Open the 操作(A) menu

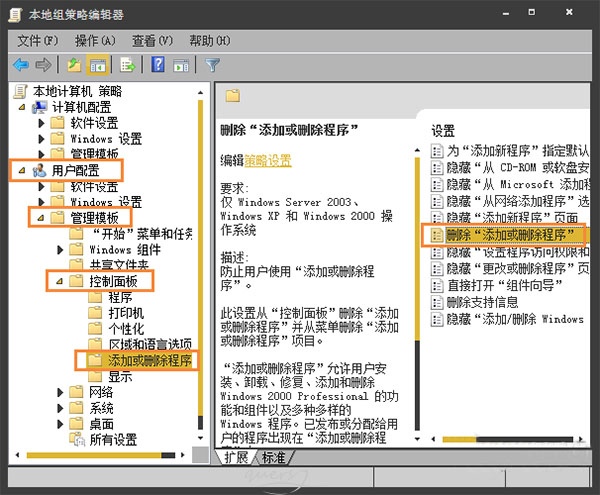coord(95,40)
